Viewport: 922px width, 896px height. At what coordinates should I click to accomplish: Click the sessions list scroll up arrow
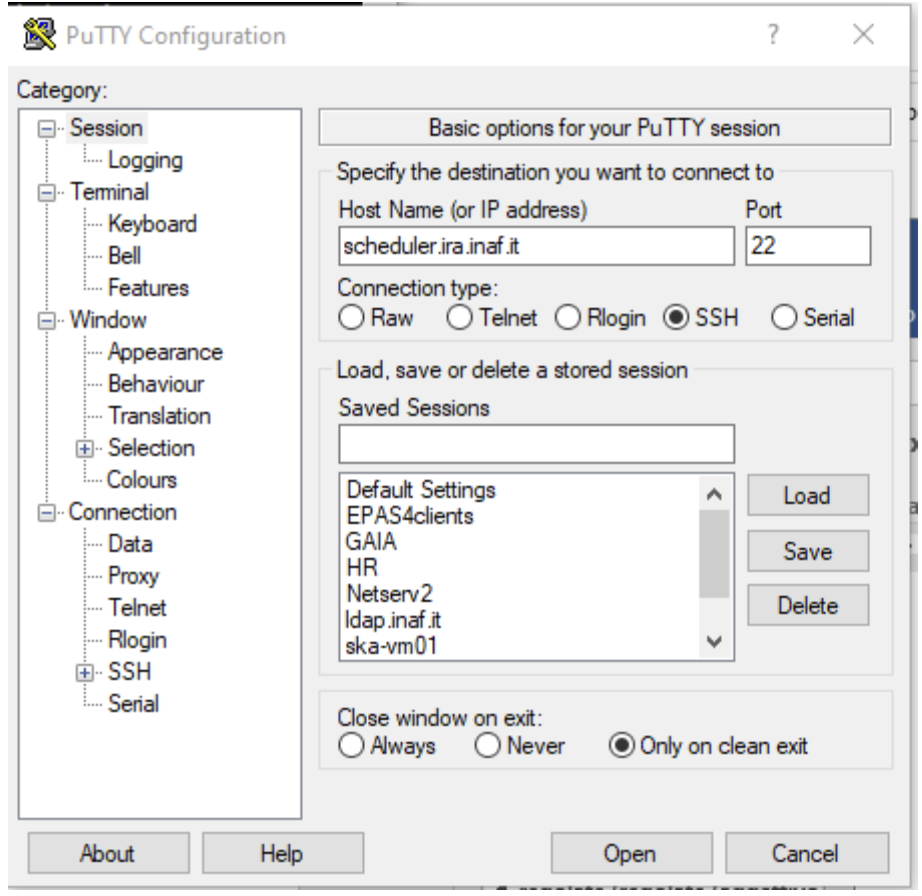coord(714,494)
